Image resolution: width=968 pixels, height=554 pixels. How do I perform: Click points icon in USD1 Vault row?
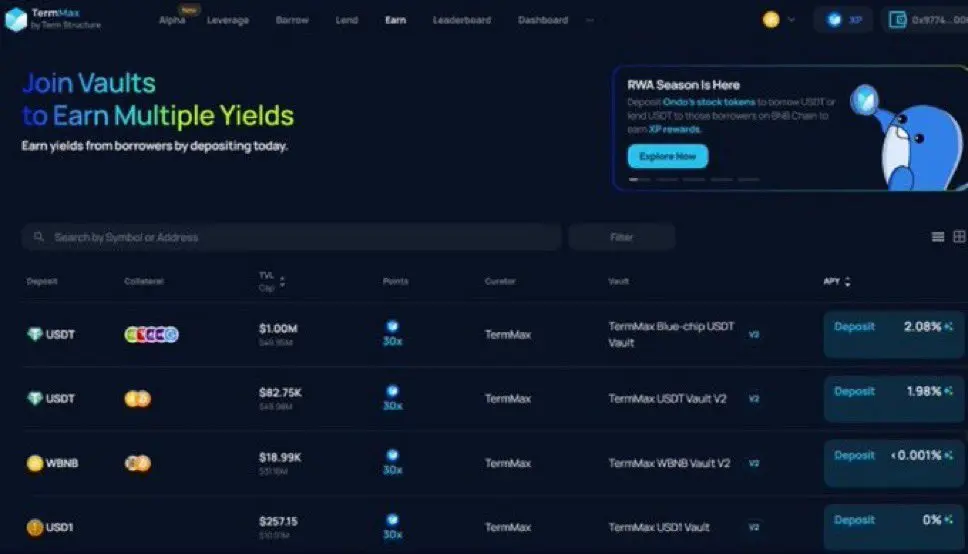tap(393, 519)
